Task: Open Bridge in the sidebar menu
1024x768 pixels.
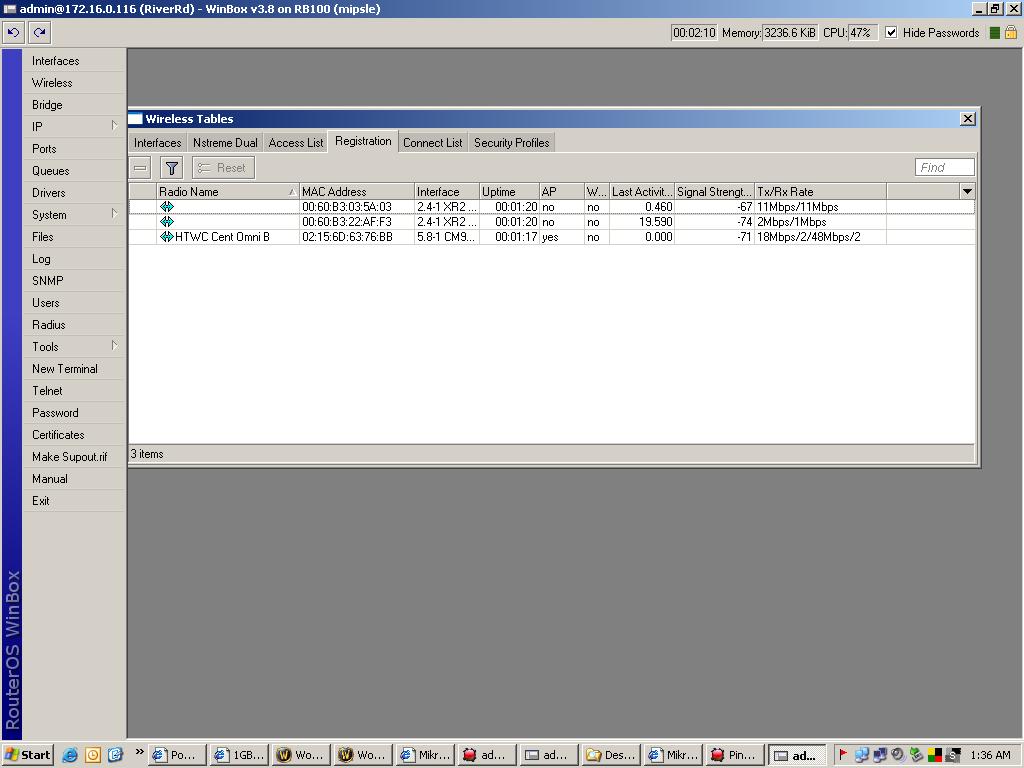Action: [x=74, y=104]
